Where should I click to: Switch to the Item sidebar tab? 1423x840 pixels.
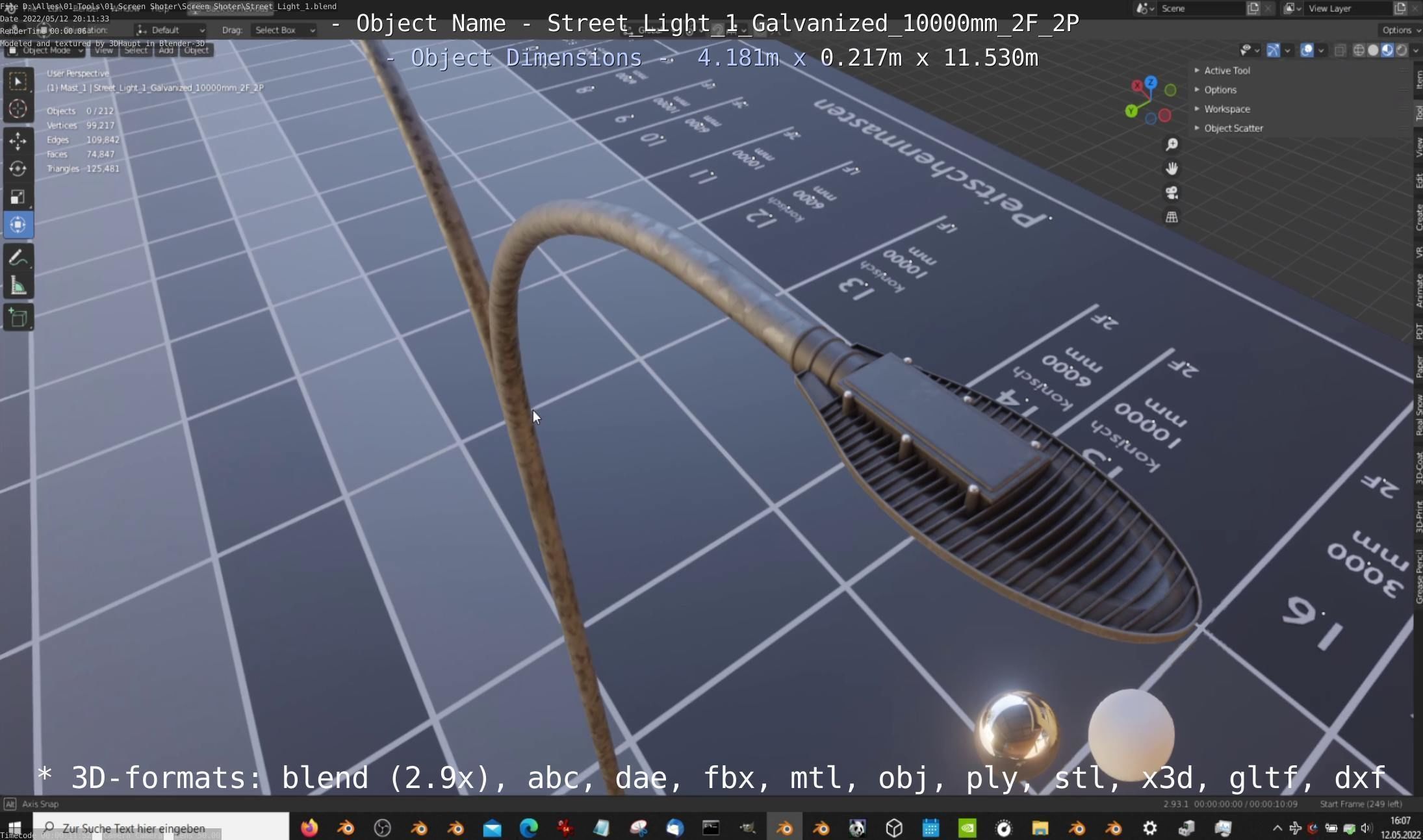[x=1418, y=79]
